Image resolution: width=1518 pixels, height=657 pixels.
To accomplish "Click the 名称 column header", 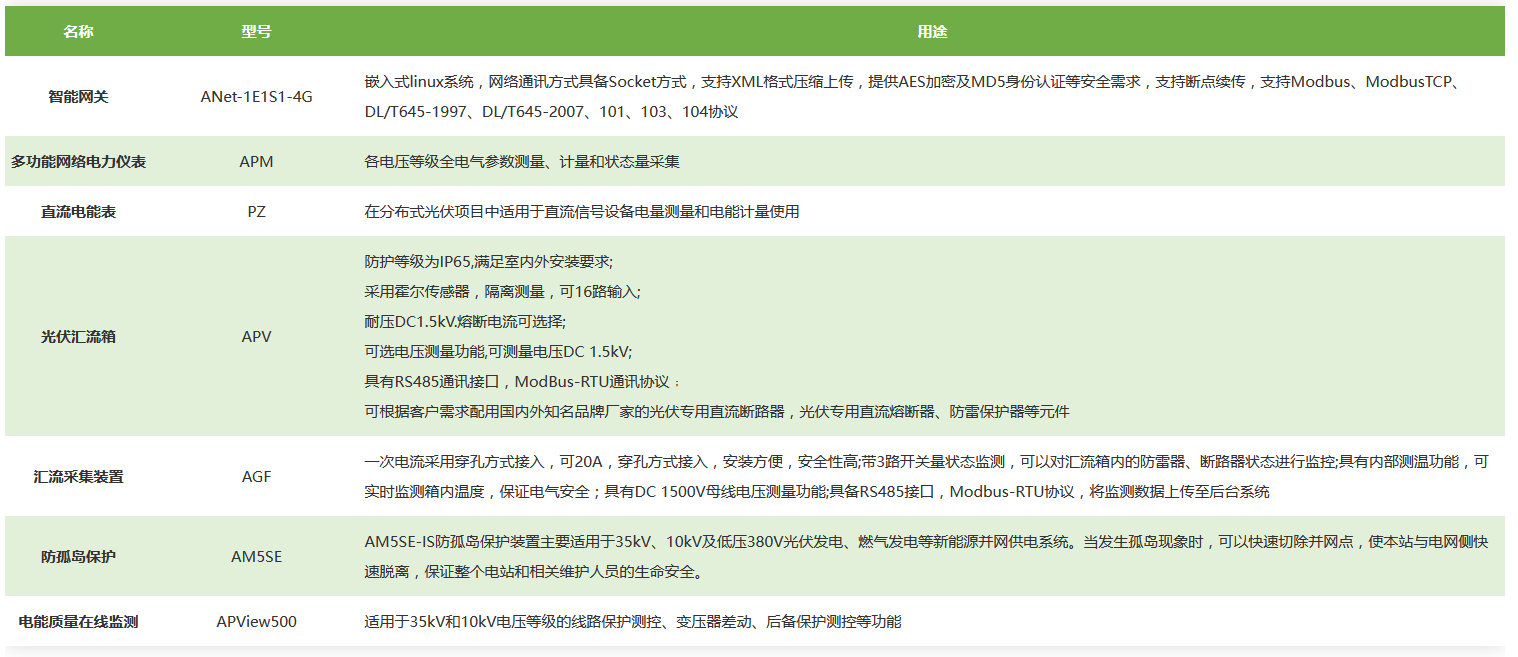I will (78, 31).
